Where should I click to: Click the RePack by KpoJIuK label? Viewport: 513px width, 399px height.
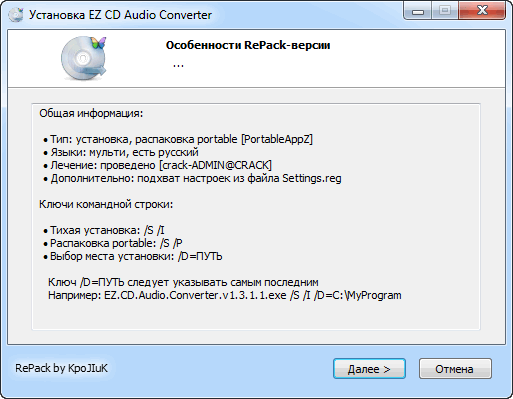(x=61, y=368)
